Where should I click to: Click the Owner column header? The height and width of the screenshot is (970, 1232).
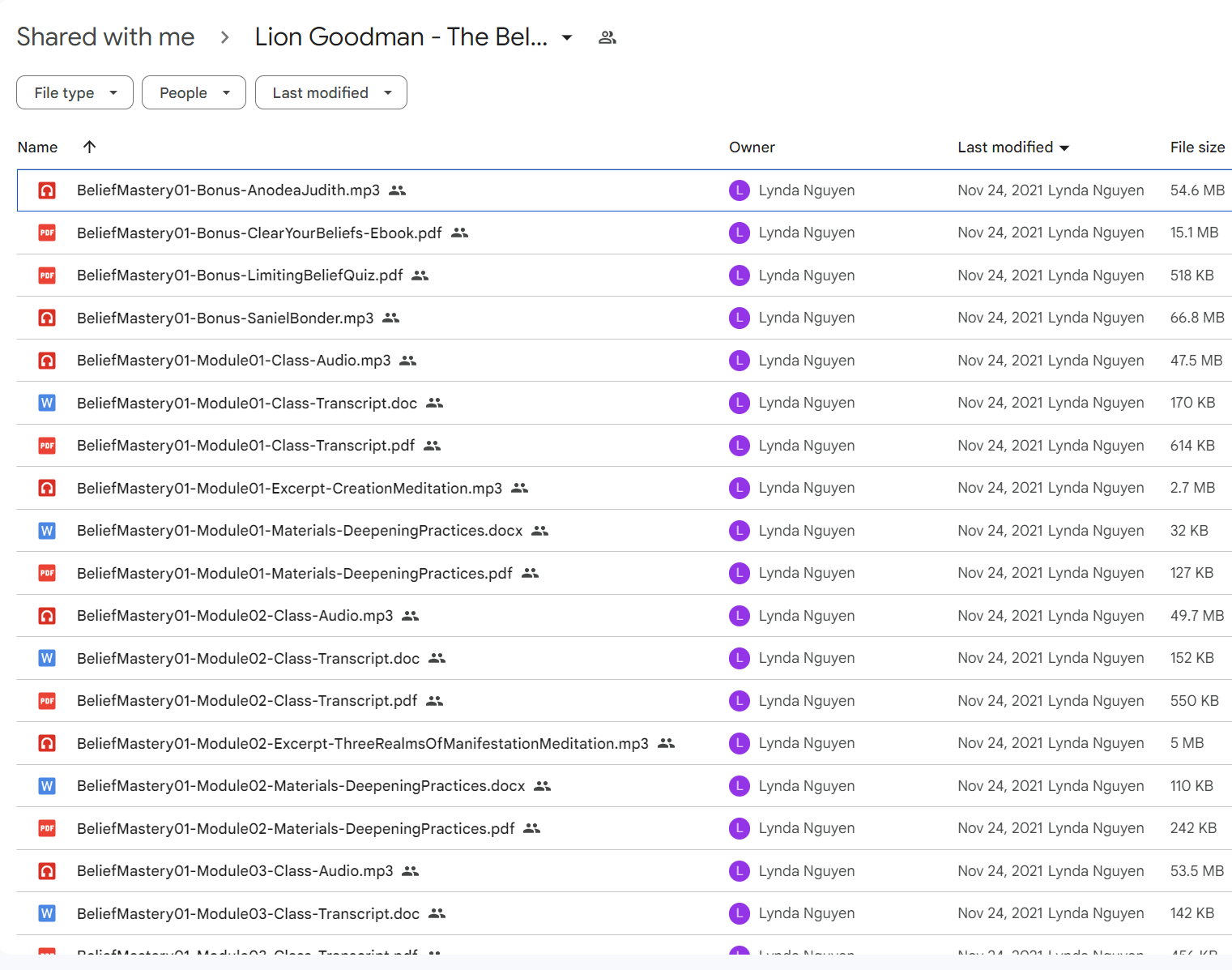(x=752, y=147)
